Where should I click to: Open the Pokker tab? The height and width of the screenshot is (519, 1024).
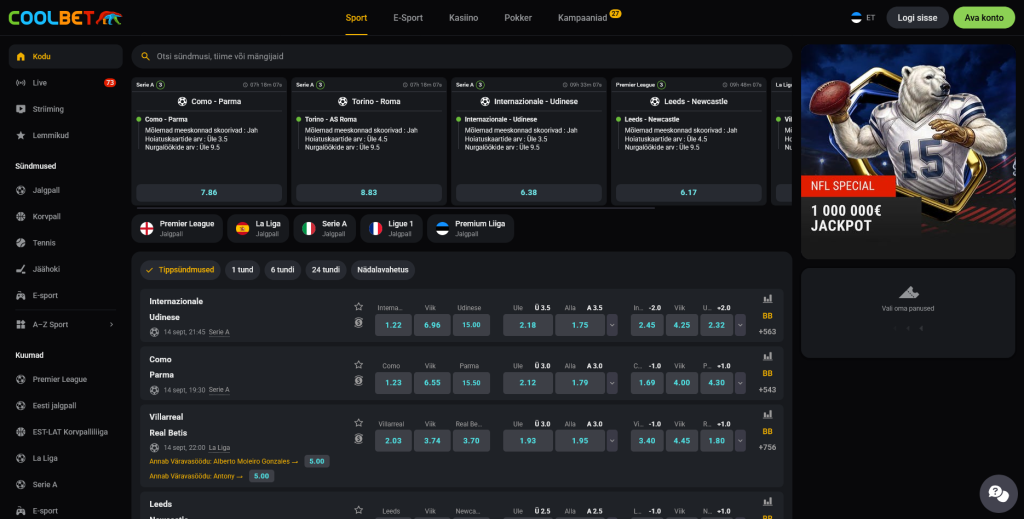[x=518, y=18]
